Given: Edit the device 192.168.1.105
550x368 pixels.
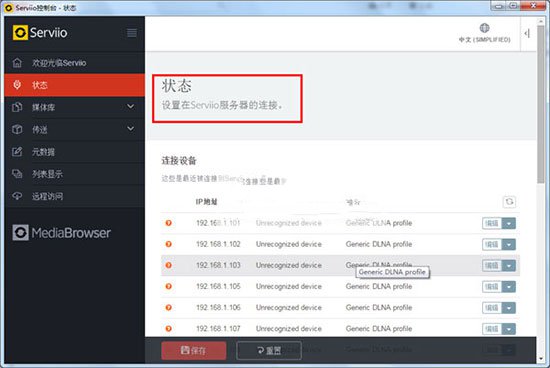Looking at the screenshot, I should point(492,287).
